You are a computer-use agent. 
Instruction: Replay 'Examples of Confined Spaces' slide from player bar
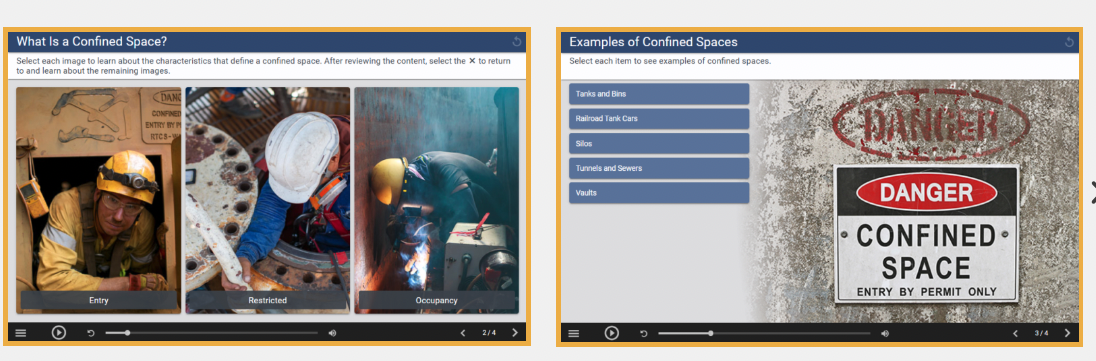pyautogui.click(x=644, y=333)
